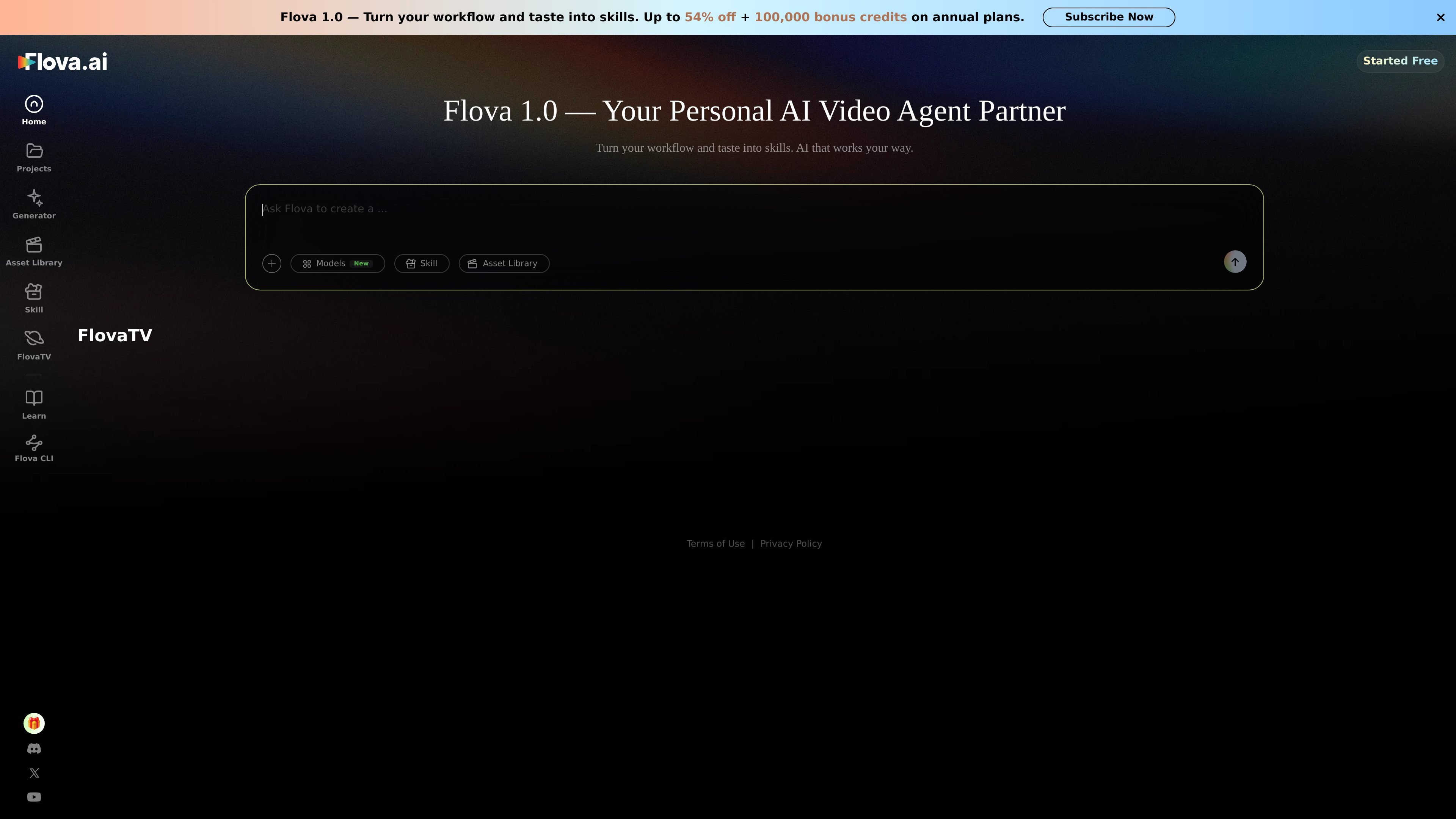The width and height of the screenshot is (1456, 819).
Task: Close the promotional banner
Action: click(1440, 17)
